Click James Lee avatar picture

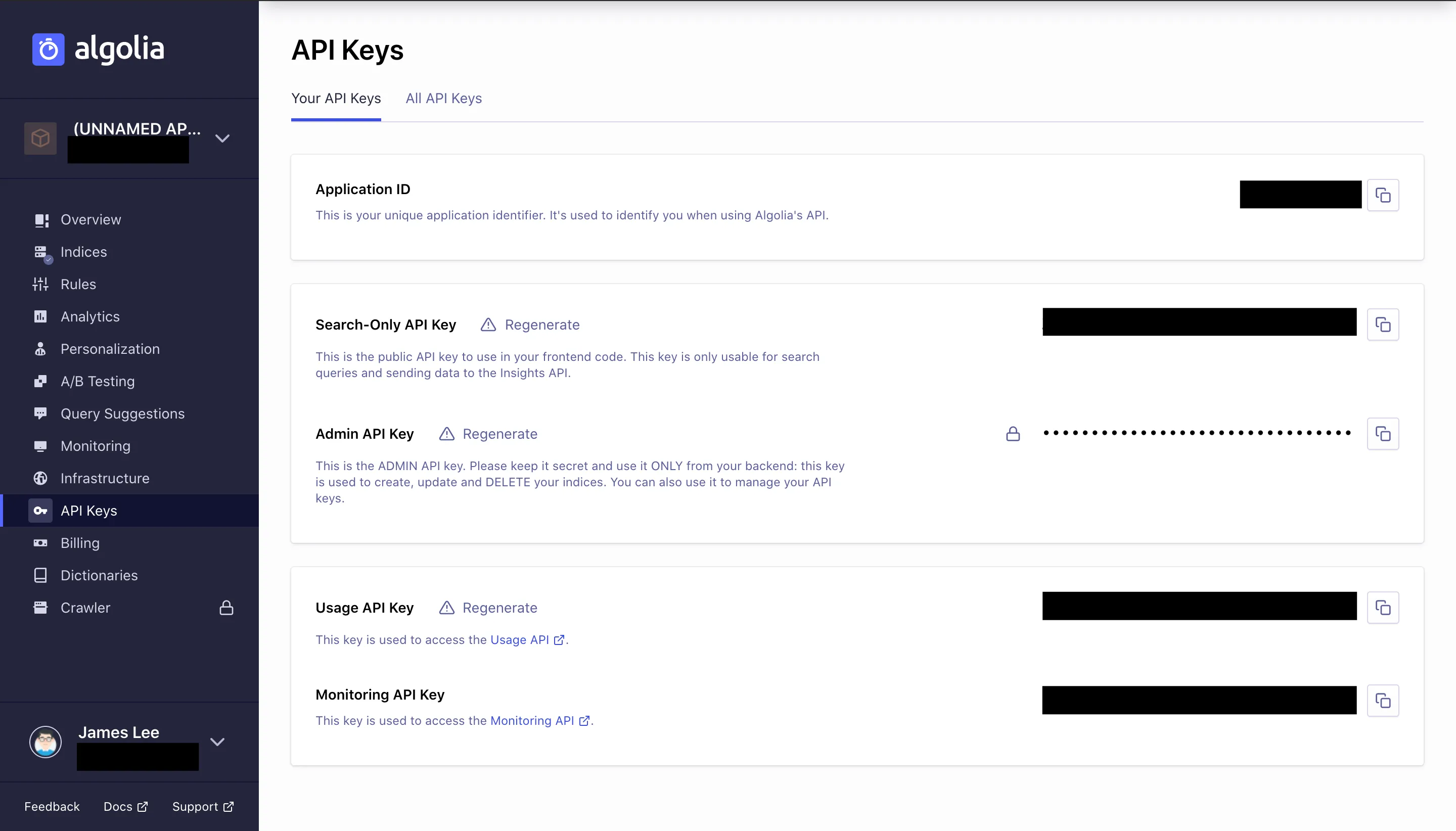[x=45, y=742]
